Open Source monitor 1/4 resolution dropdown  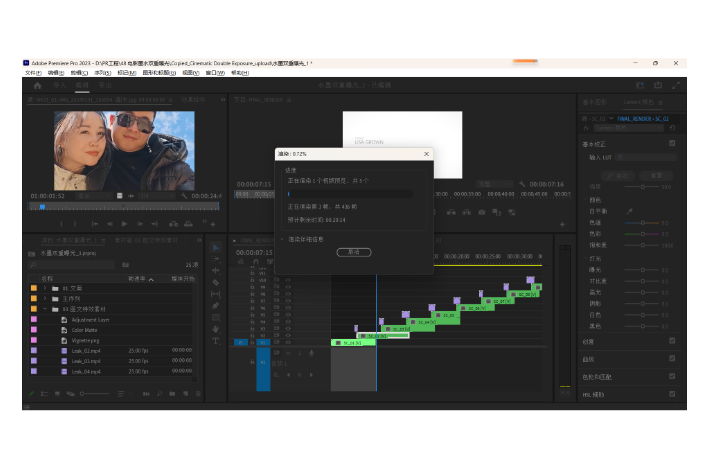(157, 196)
